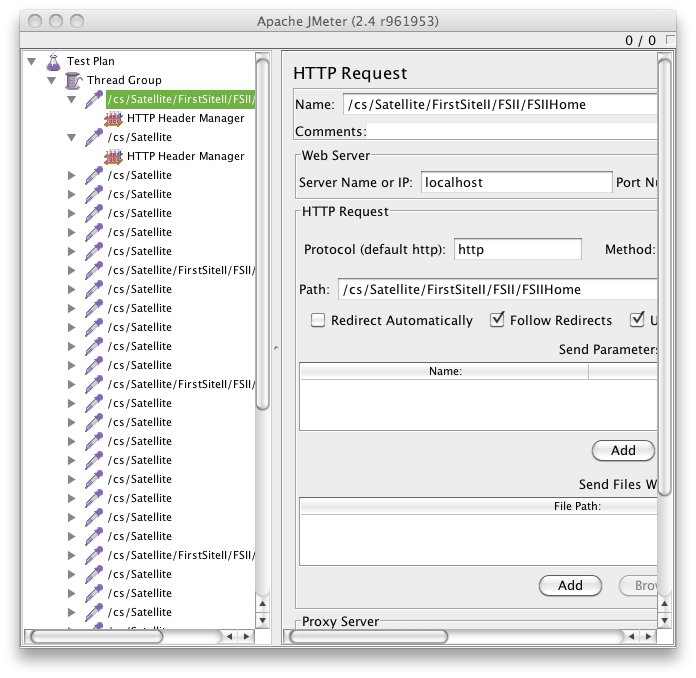Click the Apache JMeter window title bar
This screenshot has width=696, height=678.
(348, 21)
